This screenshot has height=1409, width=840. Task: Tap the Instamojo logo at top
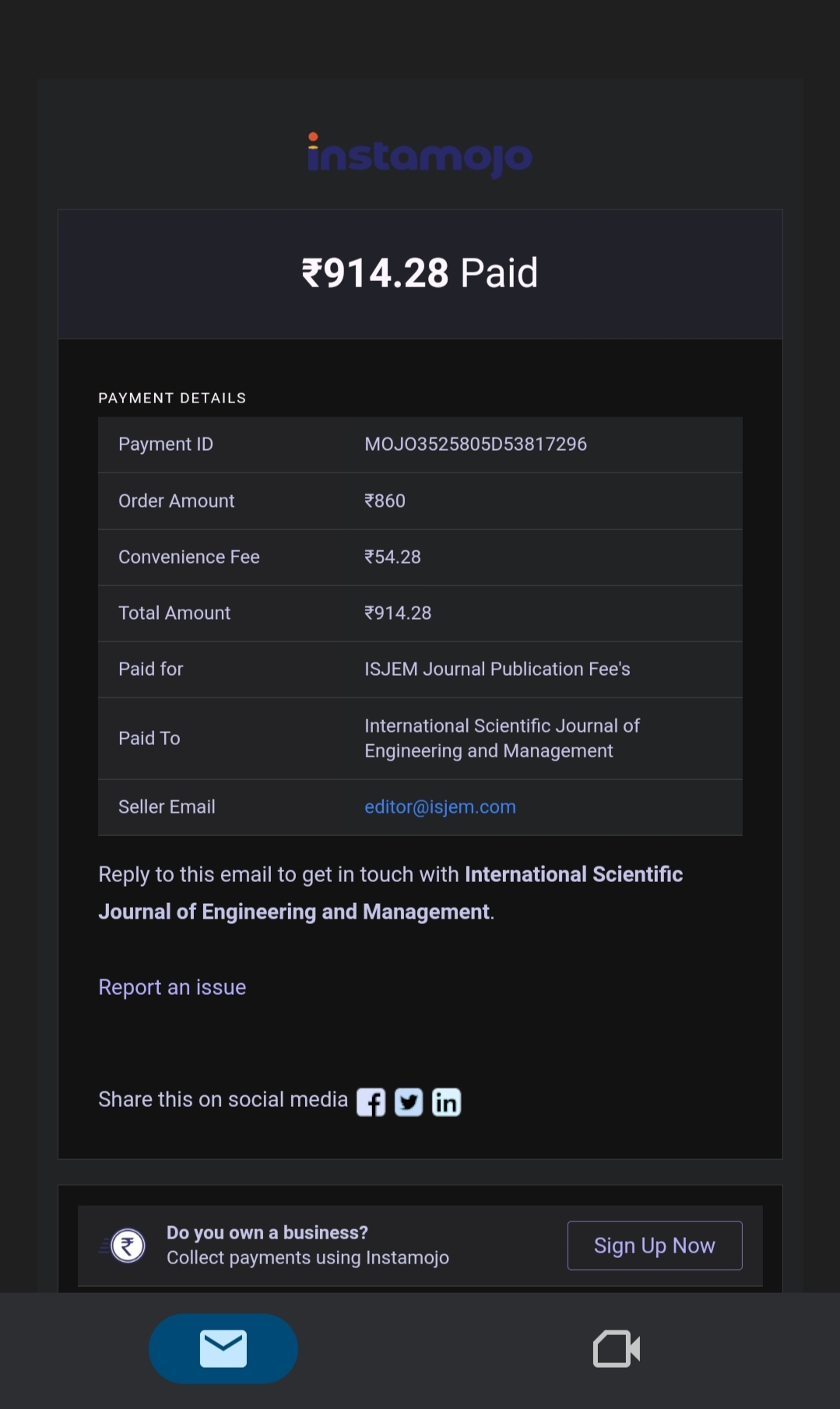[420, 155]
